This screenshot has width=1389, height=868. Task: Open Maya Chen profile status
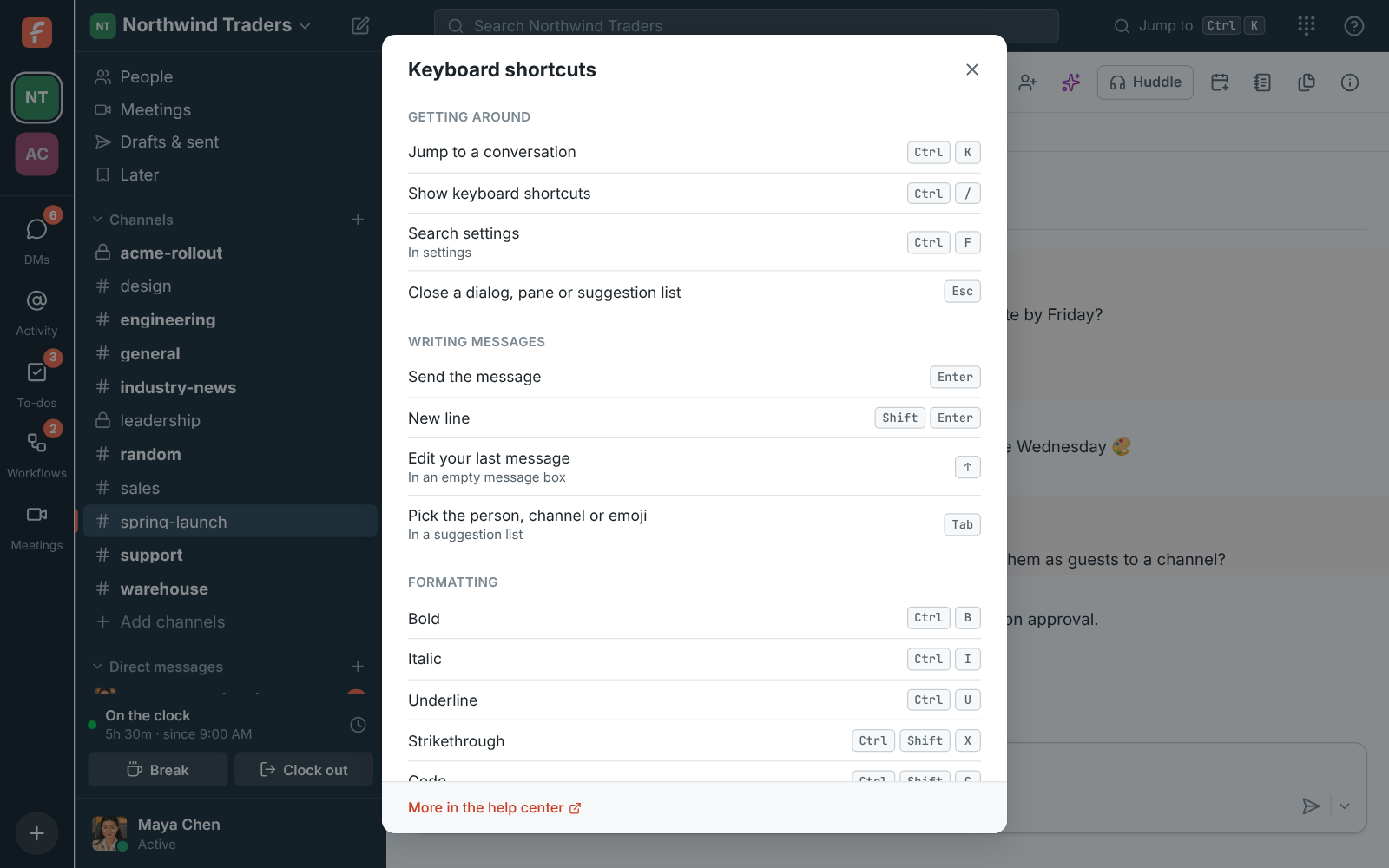231,833
